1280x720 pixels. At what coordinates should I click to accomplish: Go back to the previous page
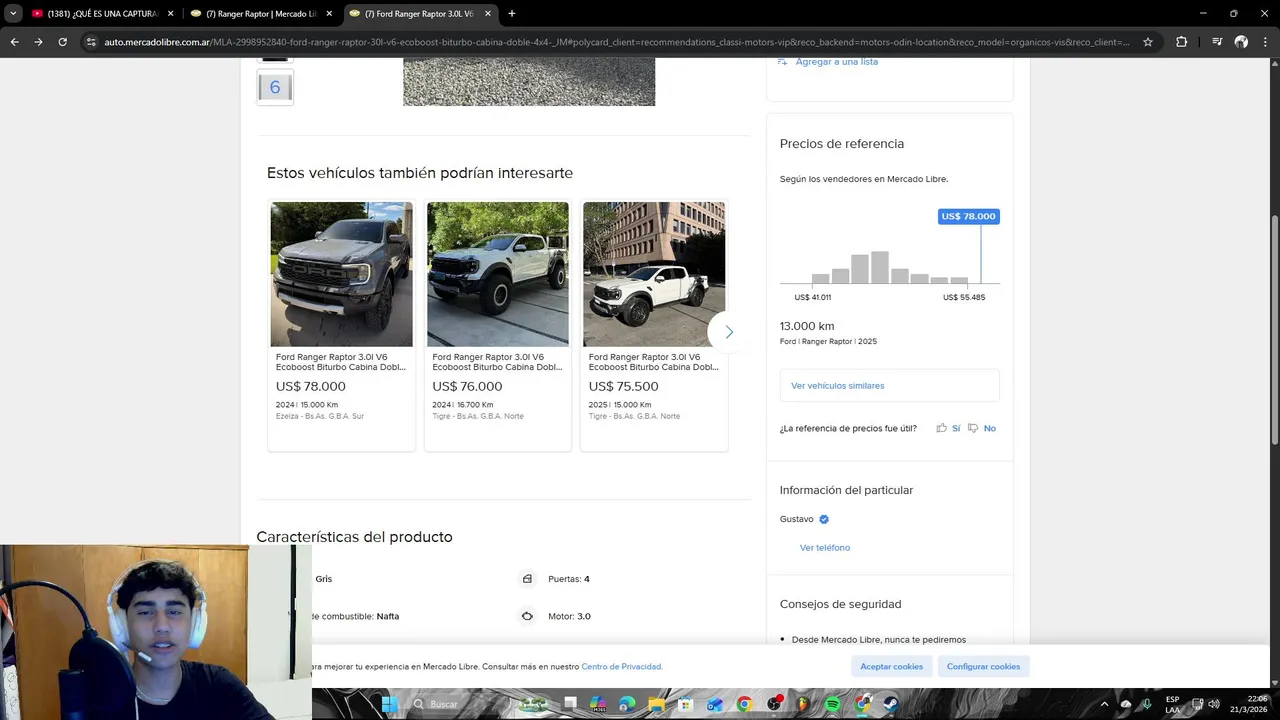[x=14, y=42]
